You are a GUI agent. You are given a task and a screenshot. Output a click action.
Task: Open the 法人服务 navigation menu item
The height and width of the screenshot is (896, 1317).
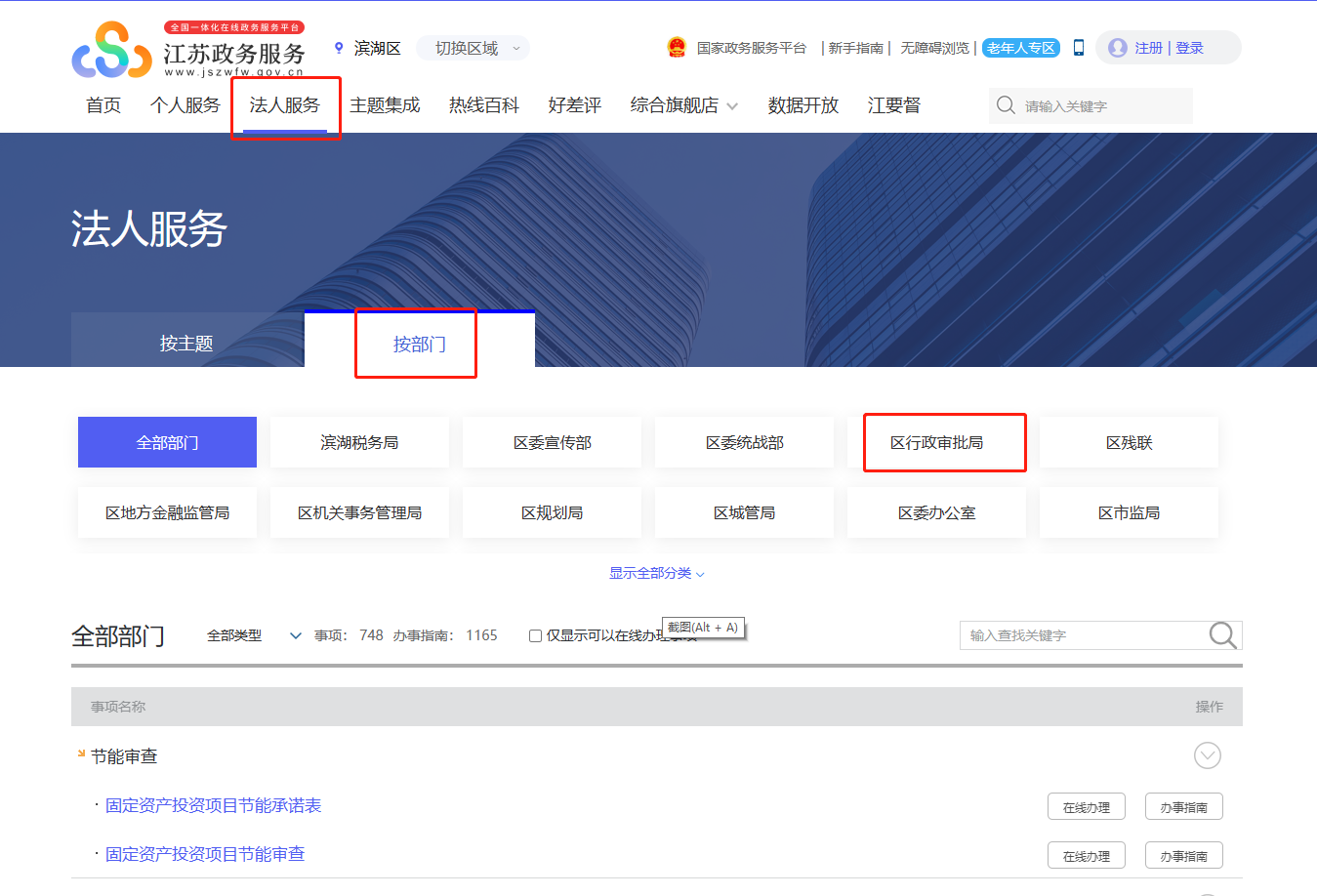pyautogui.click(x=284, y=105)
